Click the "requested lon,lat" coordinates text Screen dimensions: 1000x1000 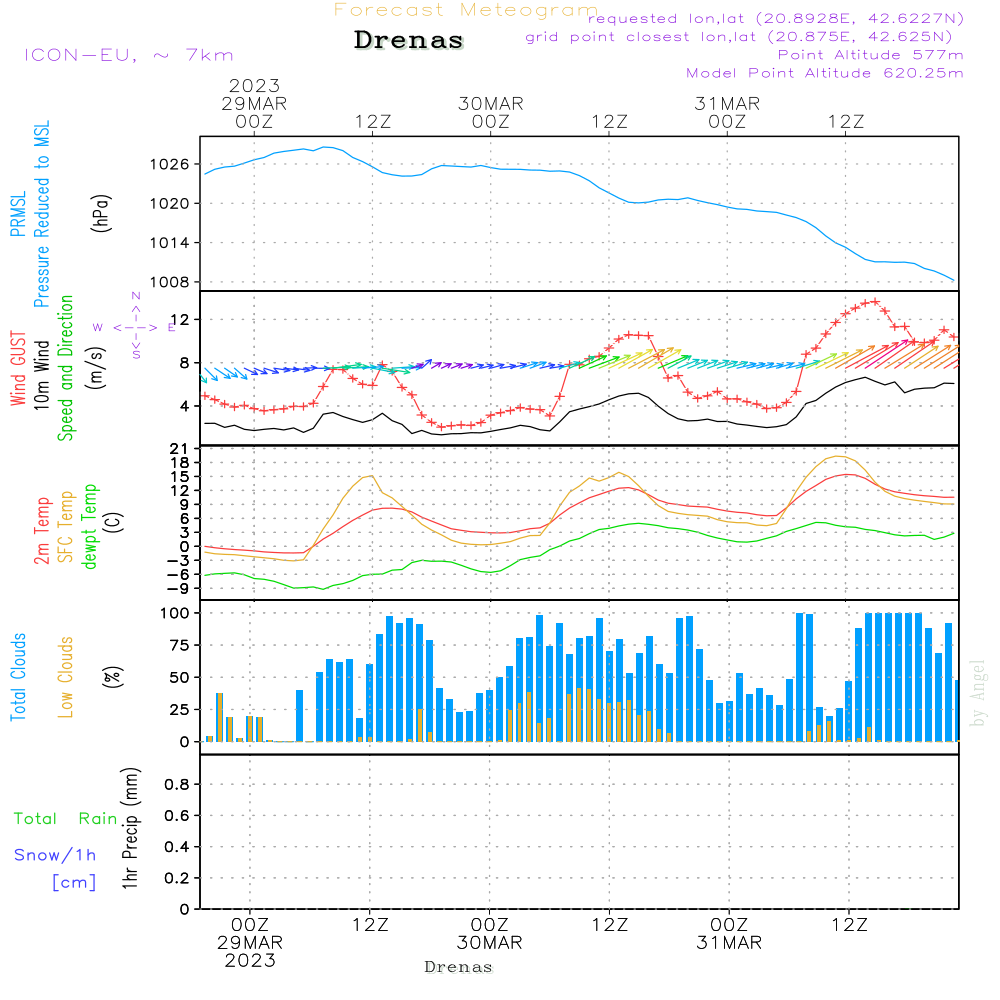[x=775, y=19]
